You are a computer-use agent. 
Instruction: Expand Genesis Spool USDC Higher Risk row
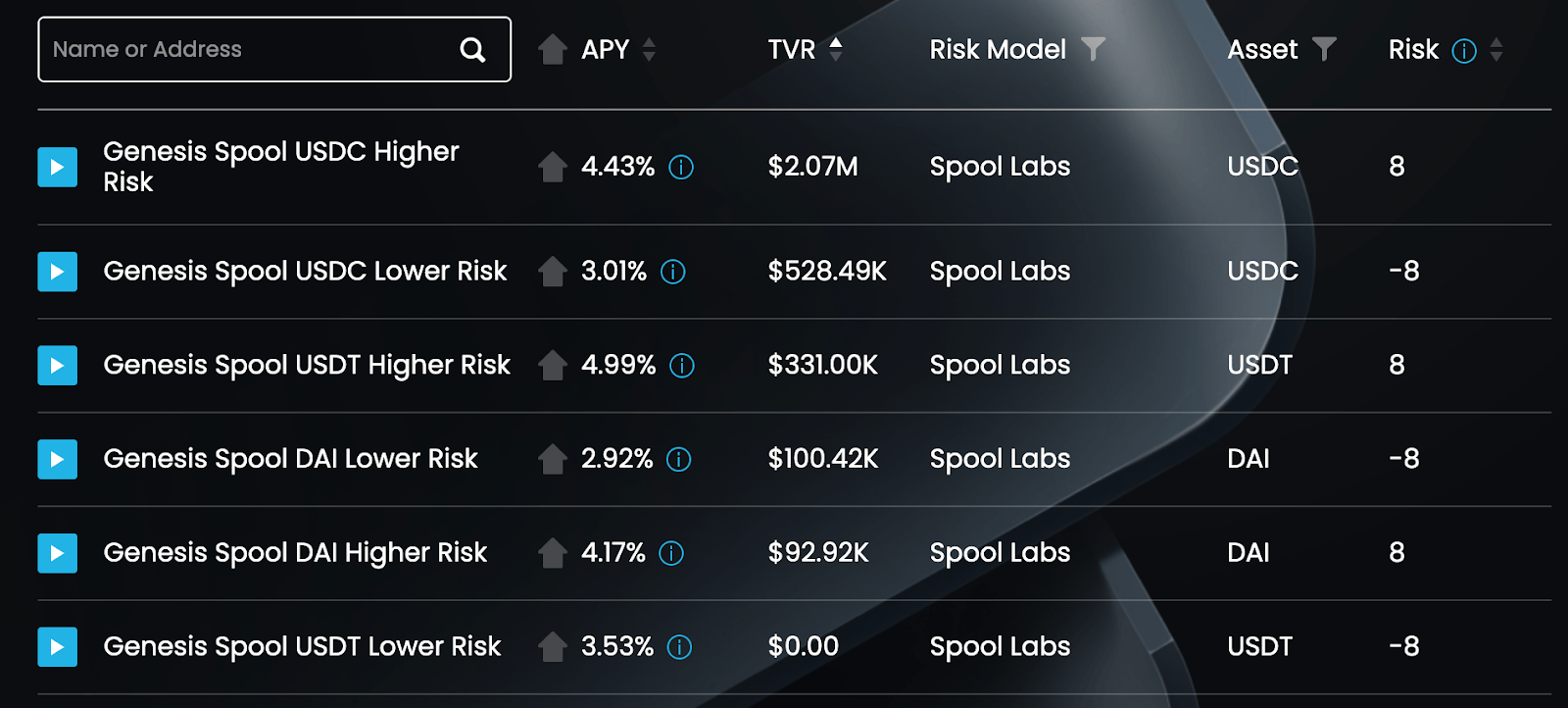click(58, 168)
